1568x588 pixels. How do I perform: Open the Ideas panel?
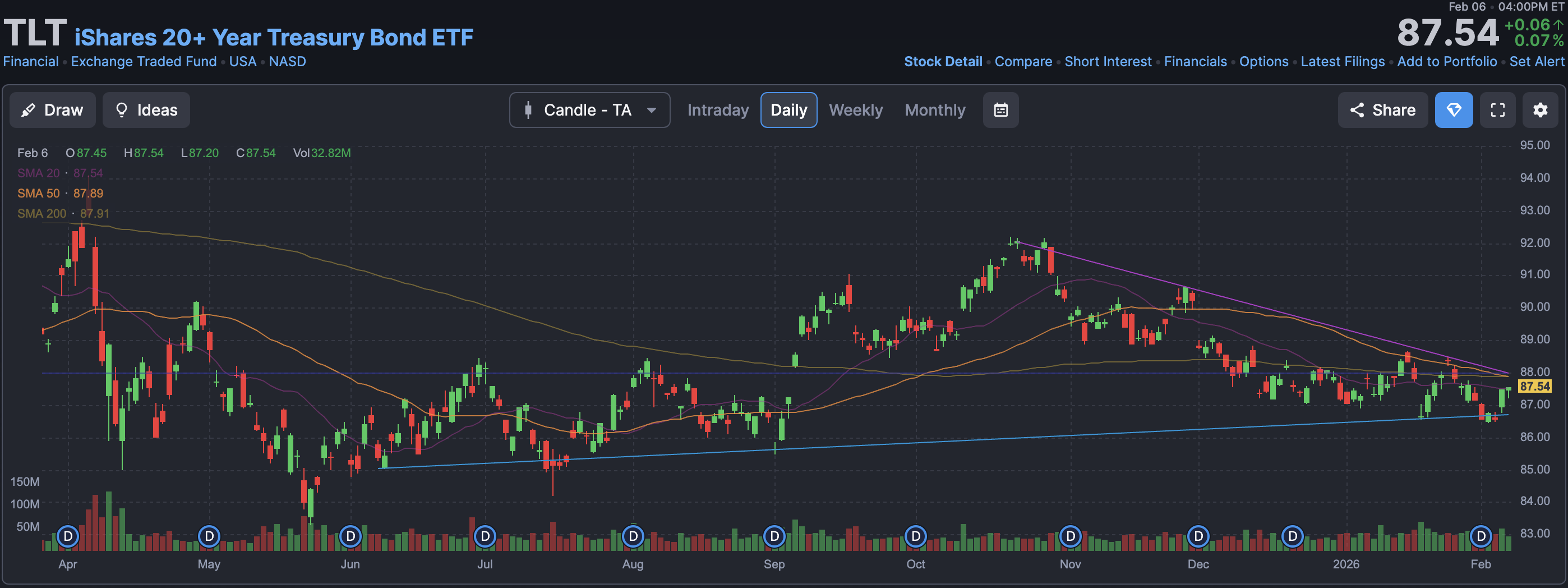point(146,110)
